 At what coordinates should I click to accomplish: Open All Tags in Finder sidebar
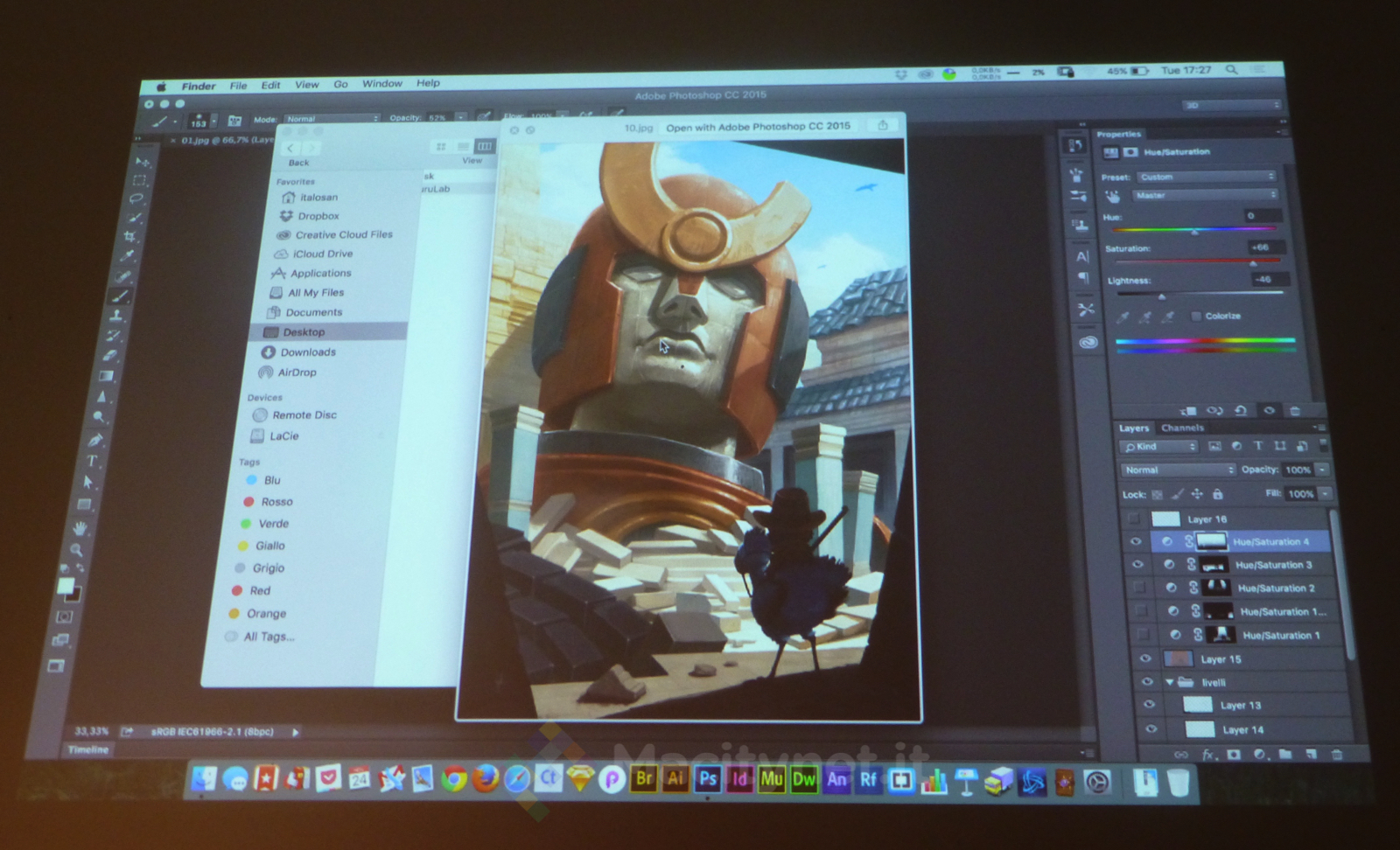point(269,637)
